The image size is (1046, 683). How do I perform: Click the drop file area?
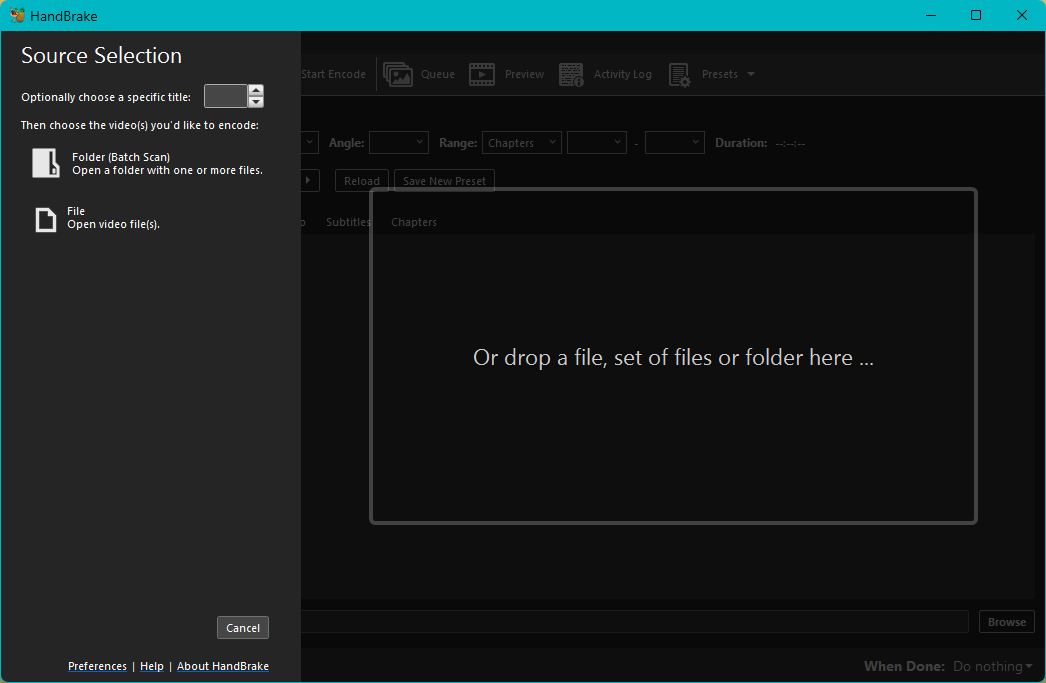click(673, 357)
